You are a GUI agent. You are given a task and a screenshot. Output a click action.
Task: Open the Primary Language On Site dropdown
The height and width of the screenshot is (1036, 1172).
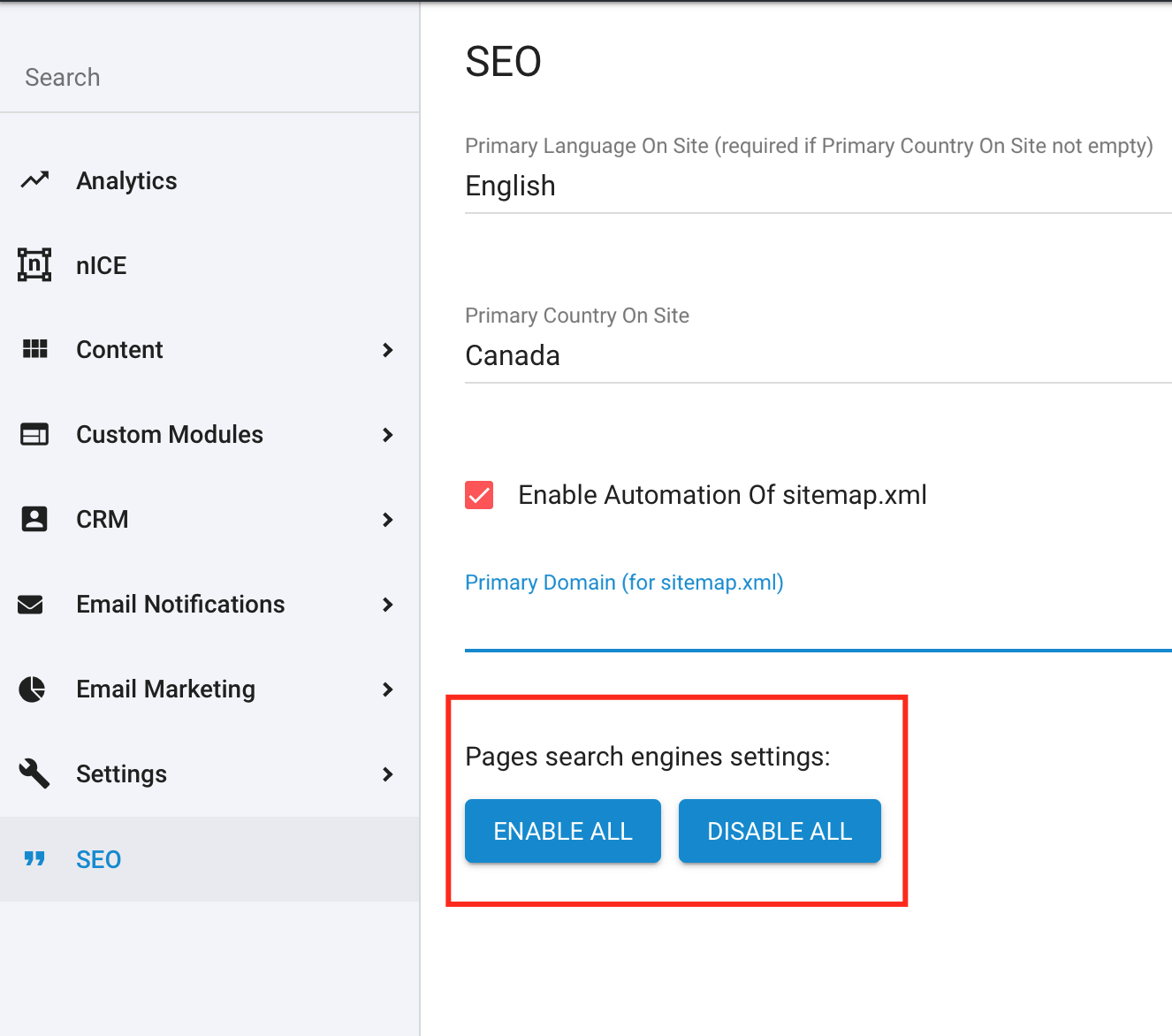817,187
